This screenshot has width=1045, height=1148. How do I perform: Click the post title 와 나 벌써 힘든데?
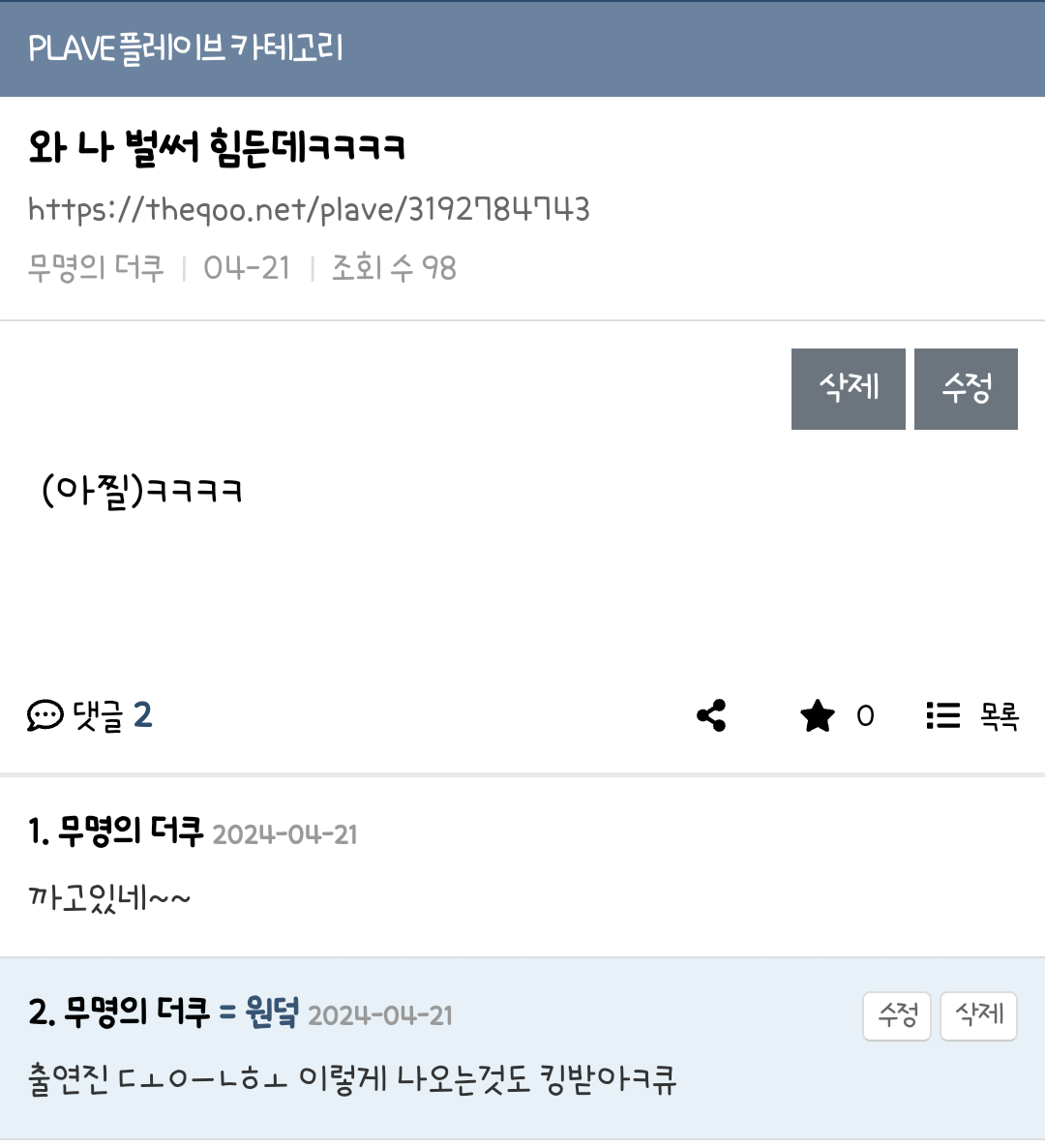click(x=217, y=147)
